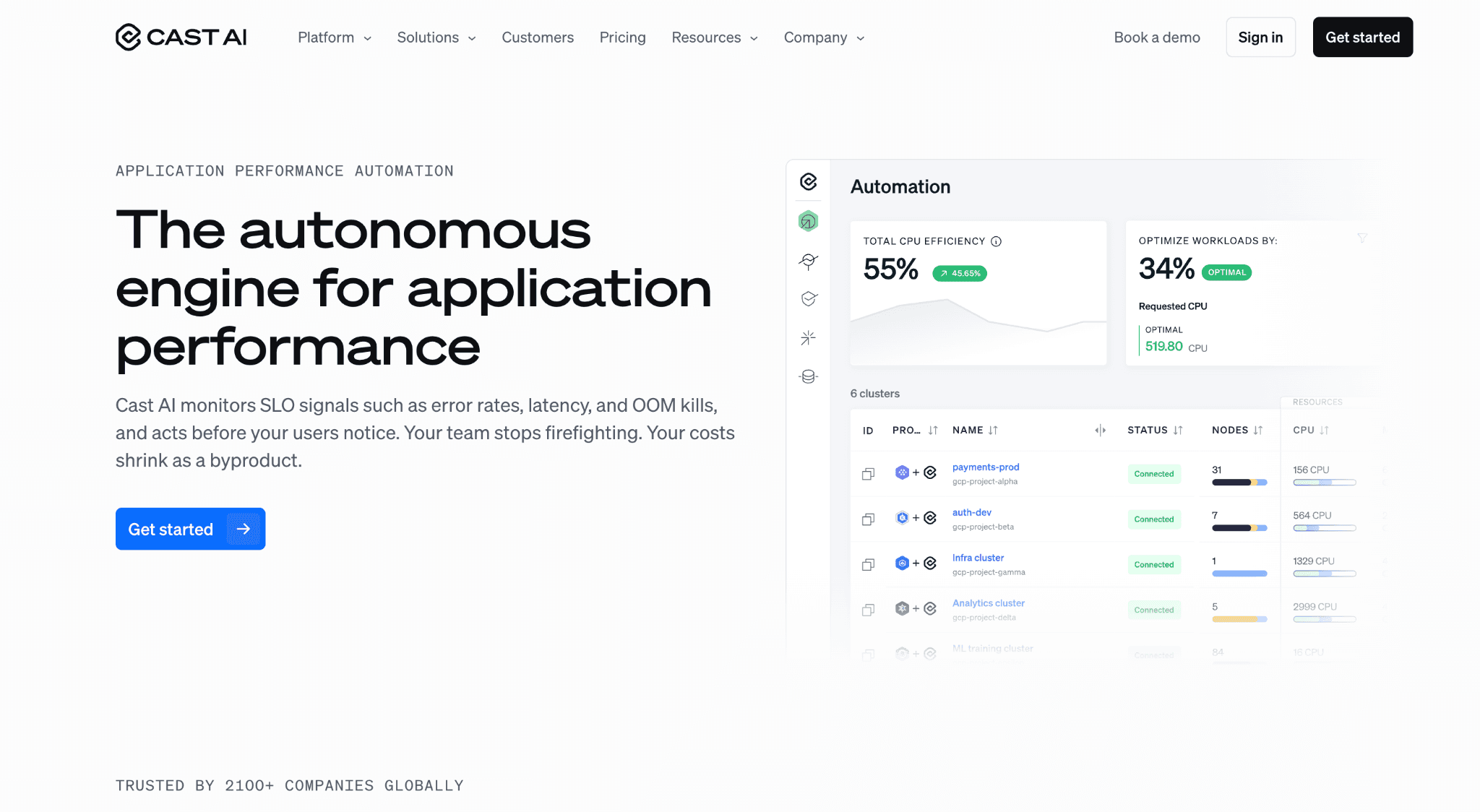Open the database sidebar icon
Viewport: 1480px width, 812px height.
(809, 376)
